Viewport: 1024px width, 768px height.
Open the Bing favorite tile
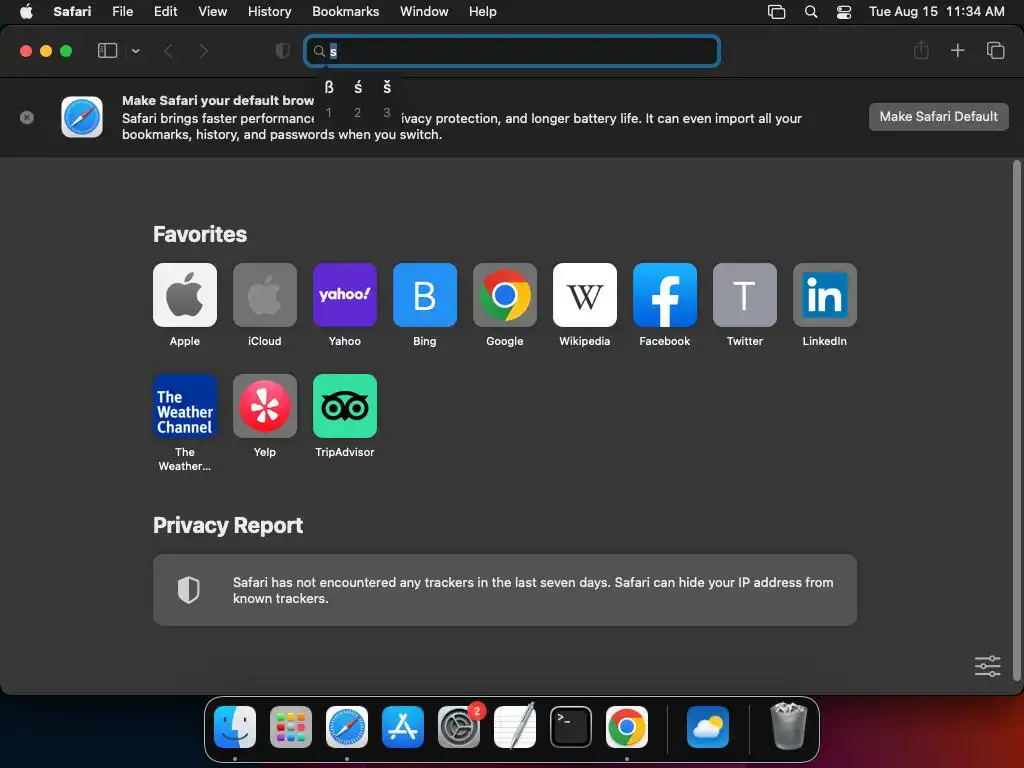424,295
